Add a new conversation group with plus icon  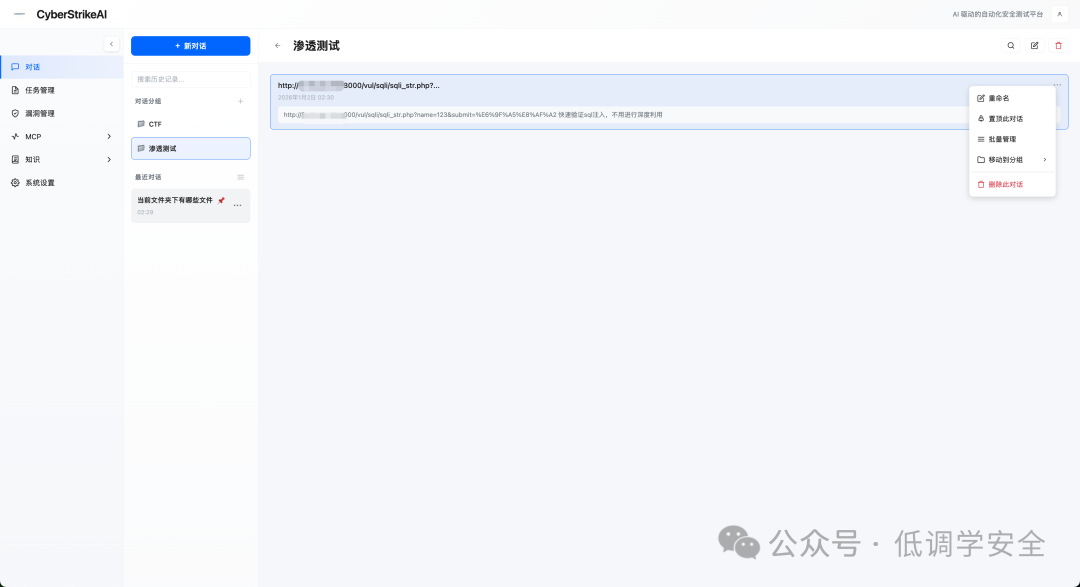click(240, 101)
